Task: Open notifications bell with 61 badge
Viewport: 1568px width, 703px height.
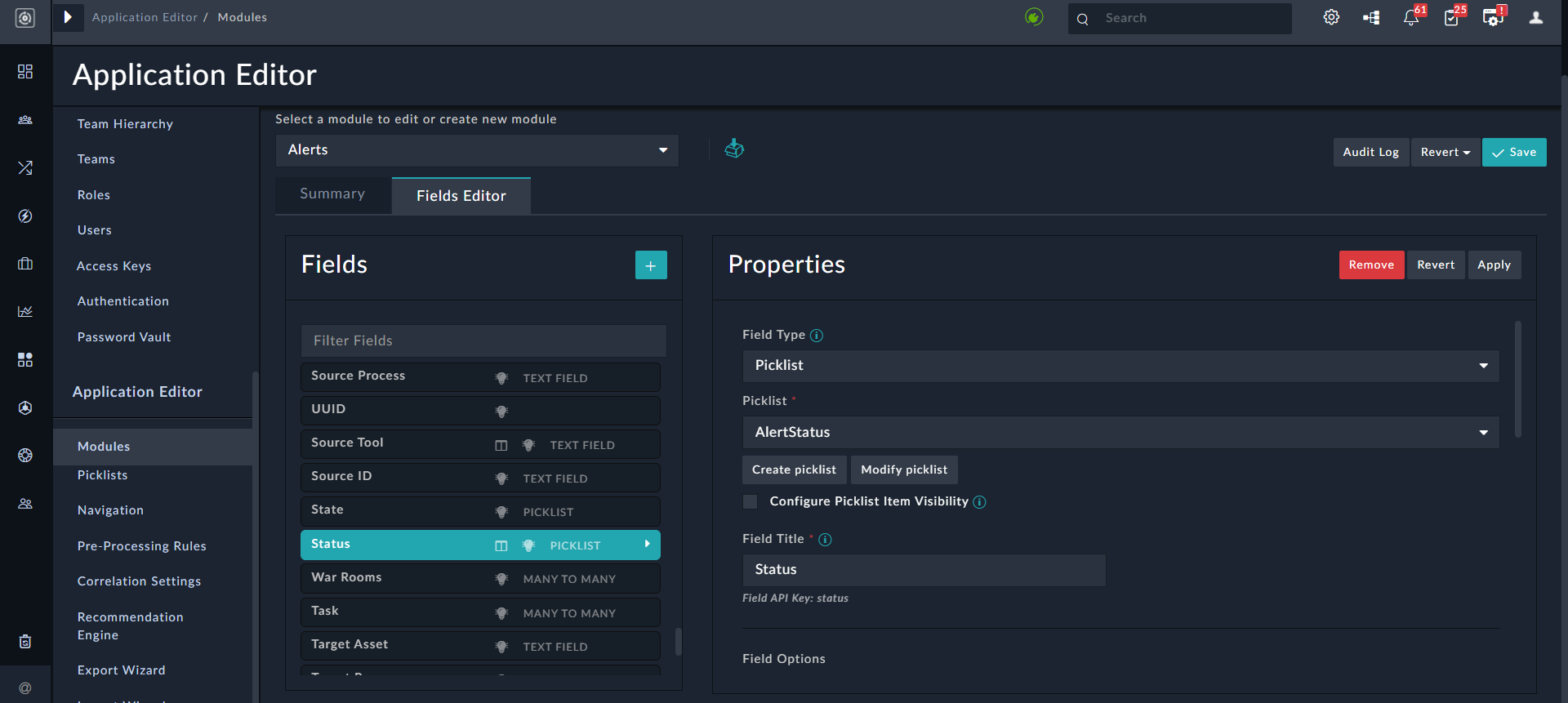Action: pyautogui.click(x=1411, y=17)
